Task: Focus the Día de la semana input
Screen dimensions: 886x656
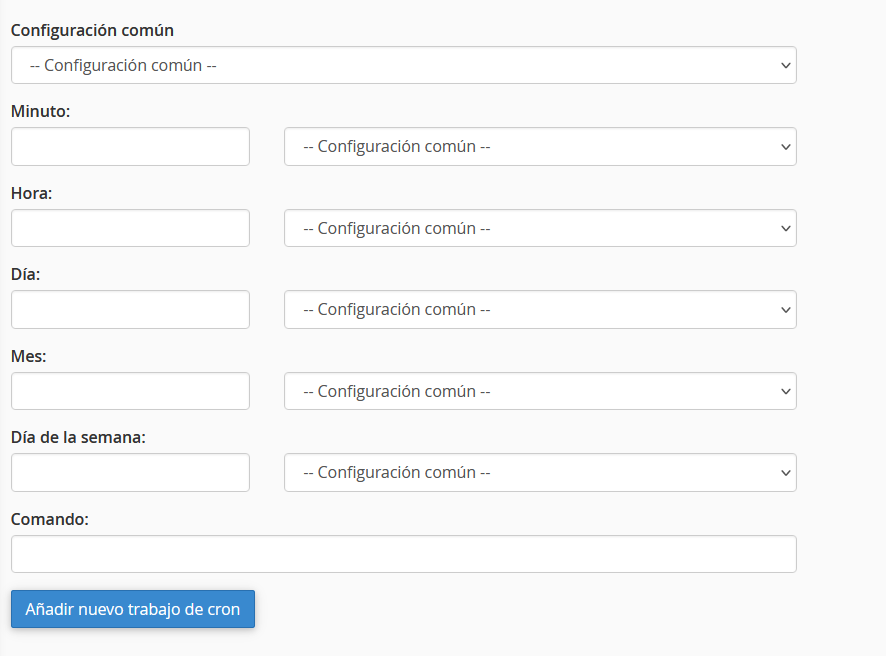Action: 130,472
